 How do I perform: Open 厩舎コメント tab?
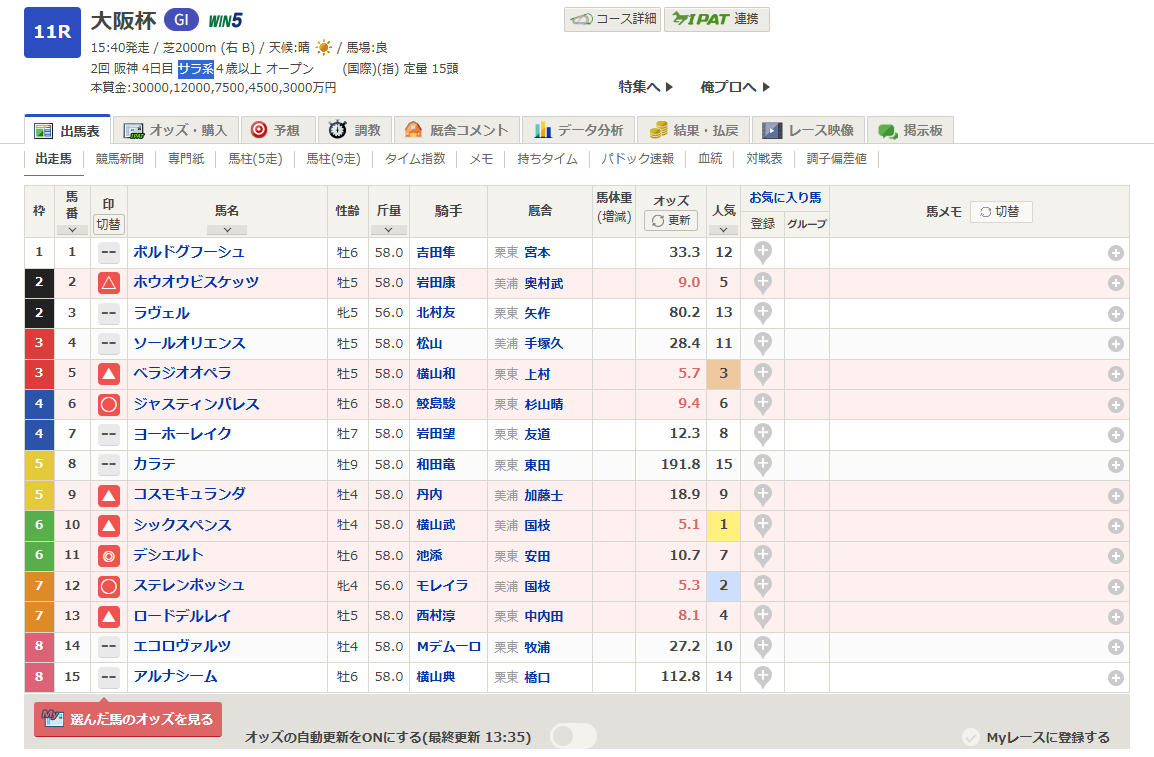click(457, 130)
